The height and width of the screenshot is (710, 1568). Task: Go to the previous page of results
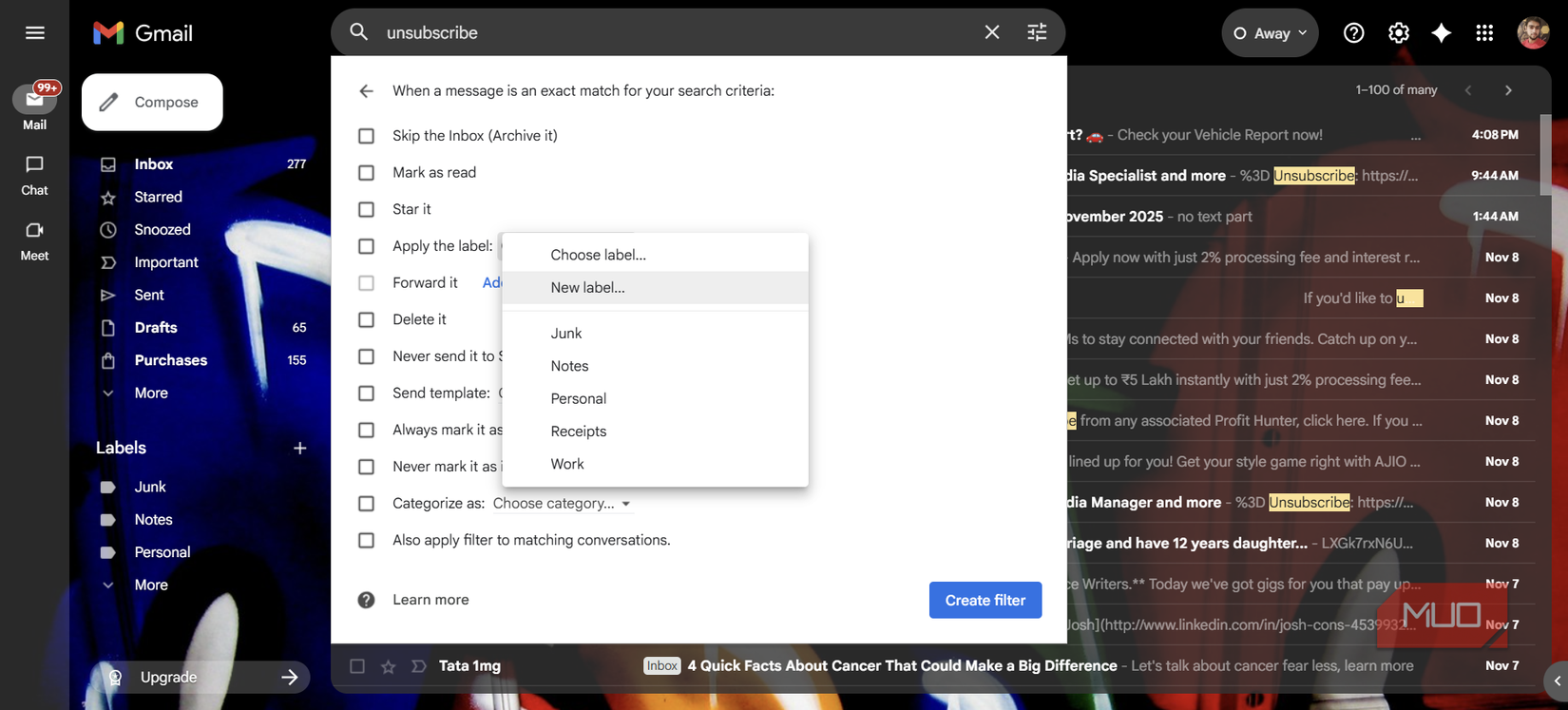(x=1468, y=90)
